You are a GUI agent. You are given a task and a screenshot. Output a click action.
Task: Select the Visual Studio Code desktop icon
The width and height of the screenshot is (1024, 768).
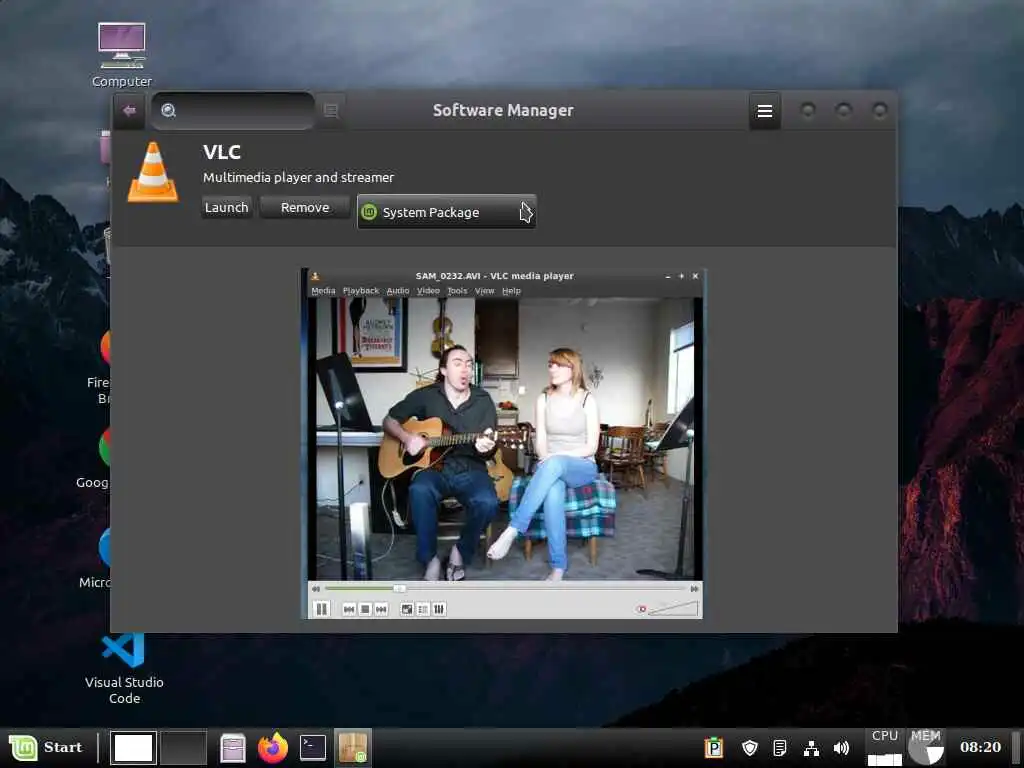point(124,669)
